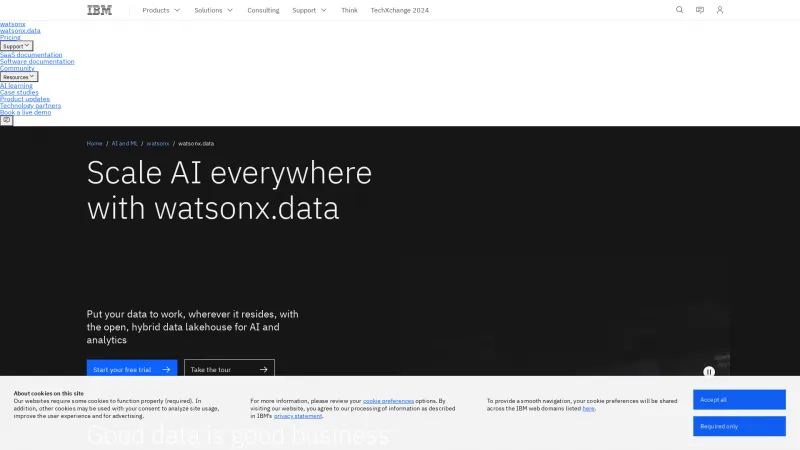Viewport: 800px width, 450px height.
Task: Expand the Resources dropdown button
Action: (19, 77)
